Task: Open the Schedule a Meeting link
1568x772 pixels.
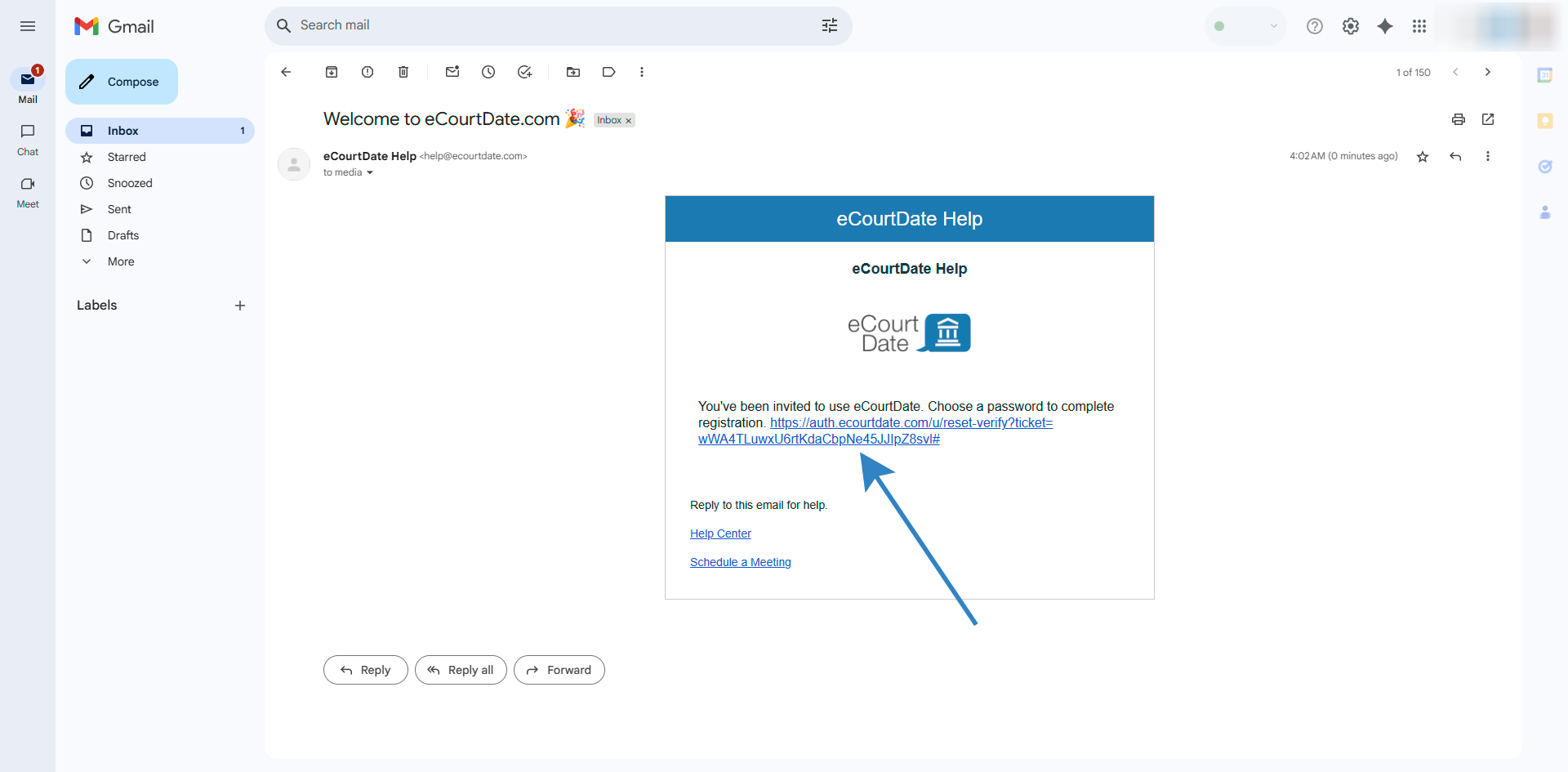Action: (x=741, y=562)
